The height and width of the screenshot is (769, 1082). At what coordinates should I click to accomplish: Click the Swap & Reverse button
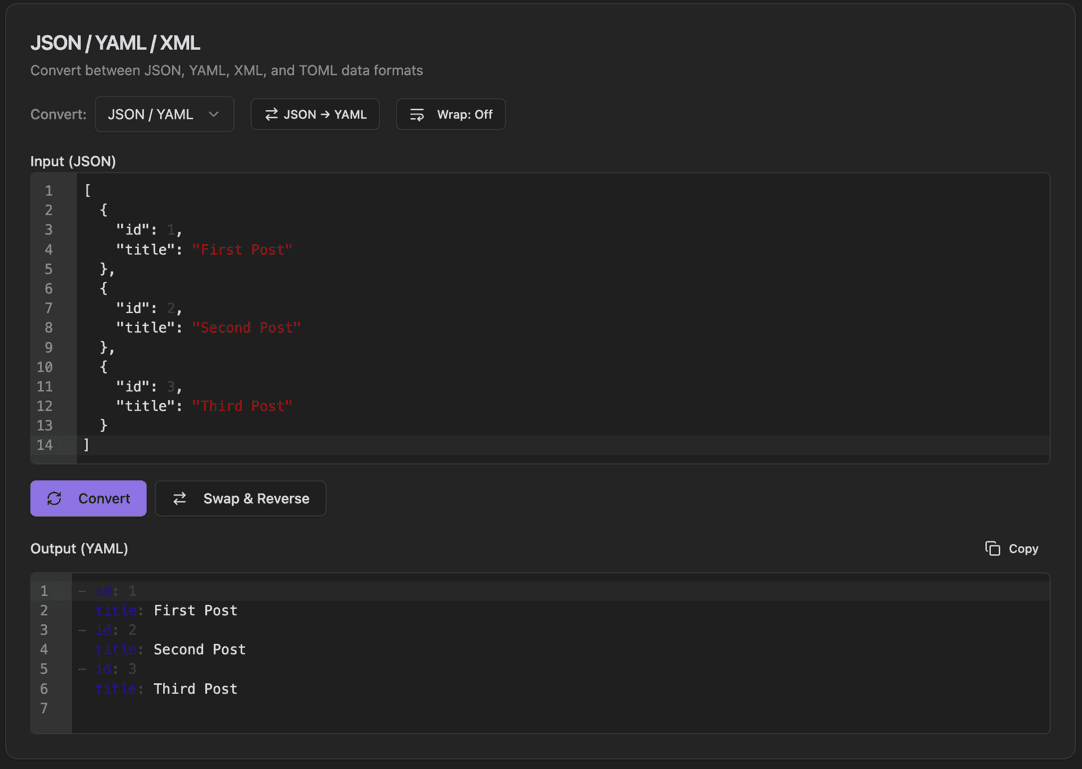[x=240, y=498]
